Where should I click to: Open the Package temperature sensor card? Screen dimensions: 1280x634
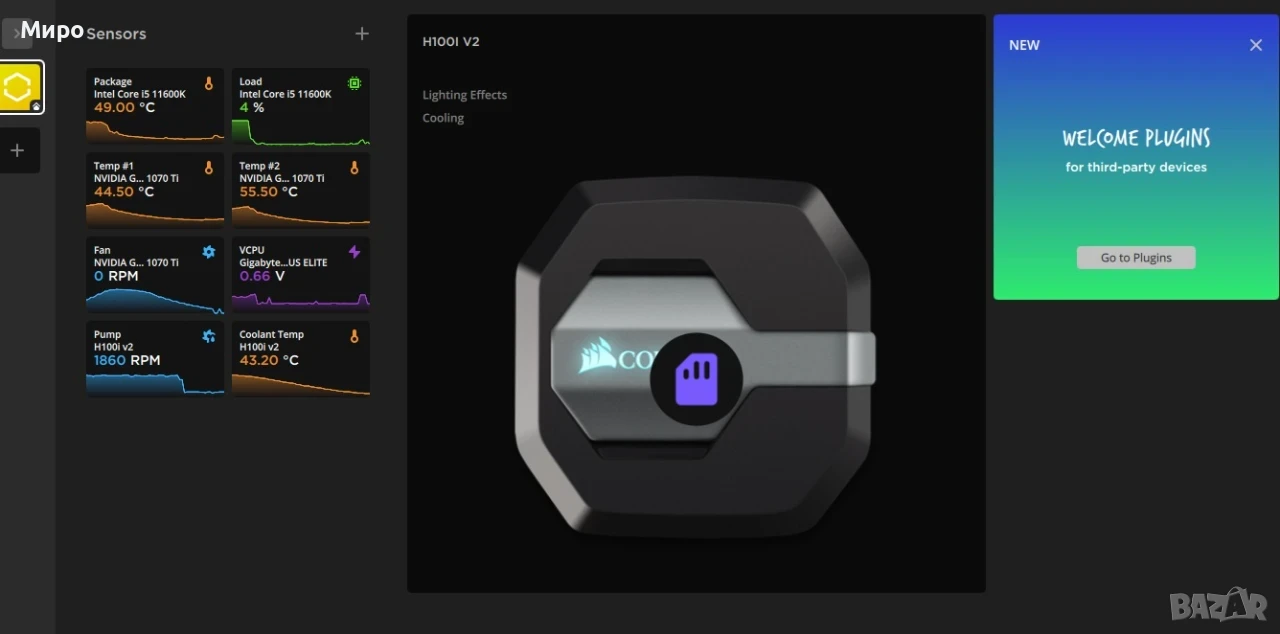click(x=155, y=106)
